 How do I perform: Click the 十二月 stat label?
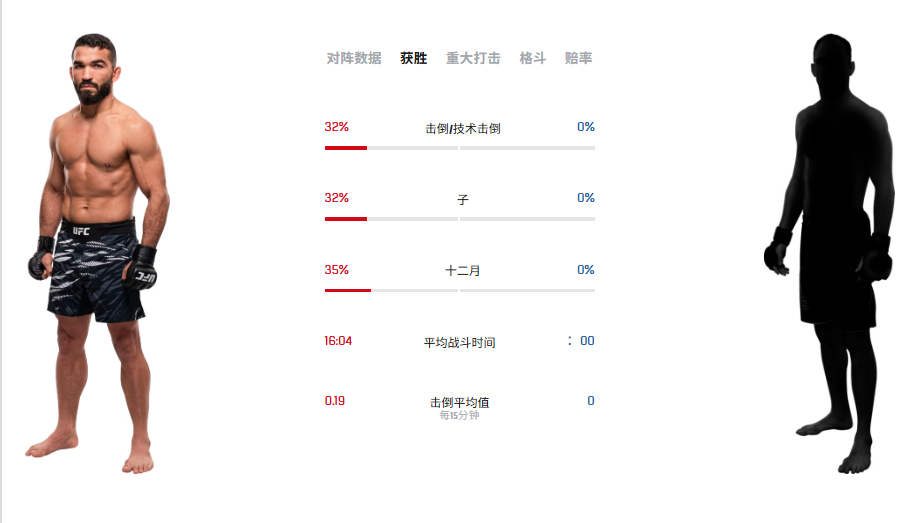[462, 271]
